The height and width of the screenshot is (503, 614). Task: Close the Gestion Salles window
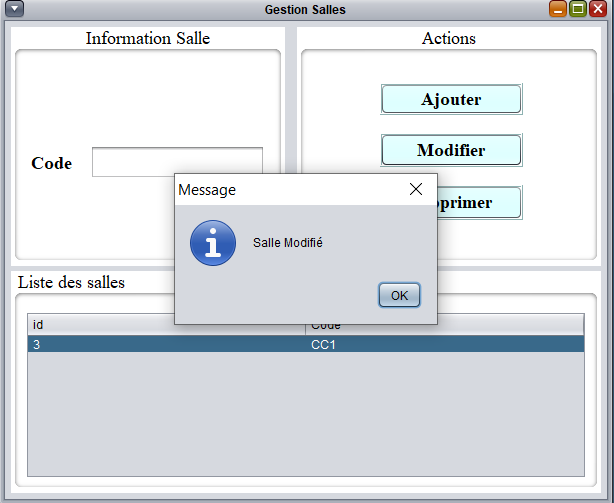pos(598,9)
